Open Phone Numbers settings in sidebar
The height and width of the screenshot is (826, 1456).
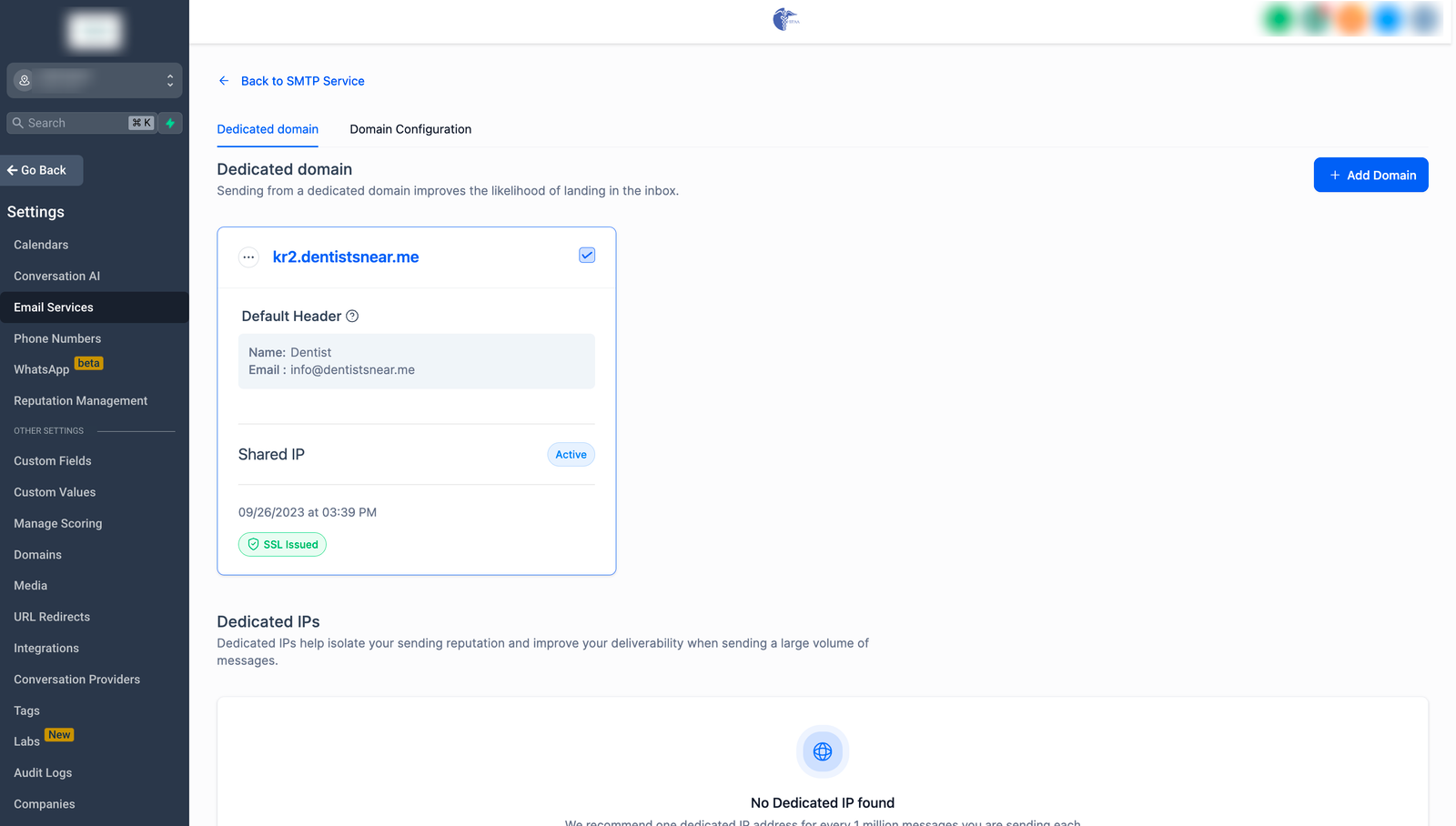[57, 338]
